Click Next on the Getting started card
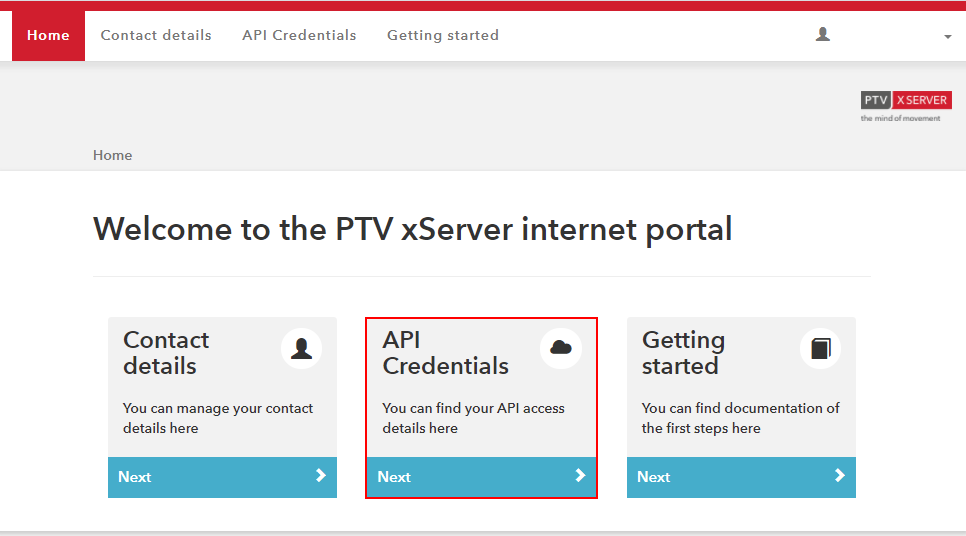The height and width of the screenshot is (536, 966). point(741,477)
